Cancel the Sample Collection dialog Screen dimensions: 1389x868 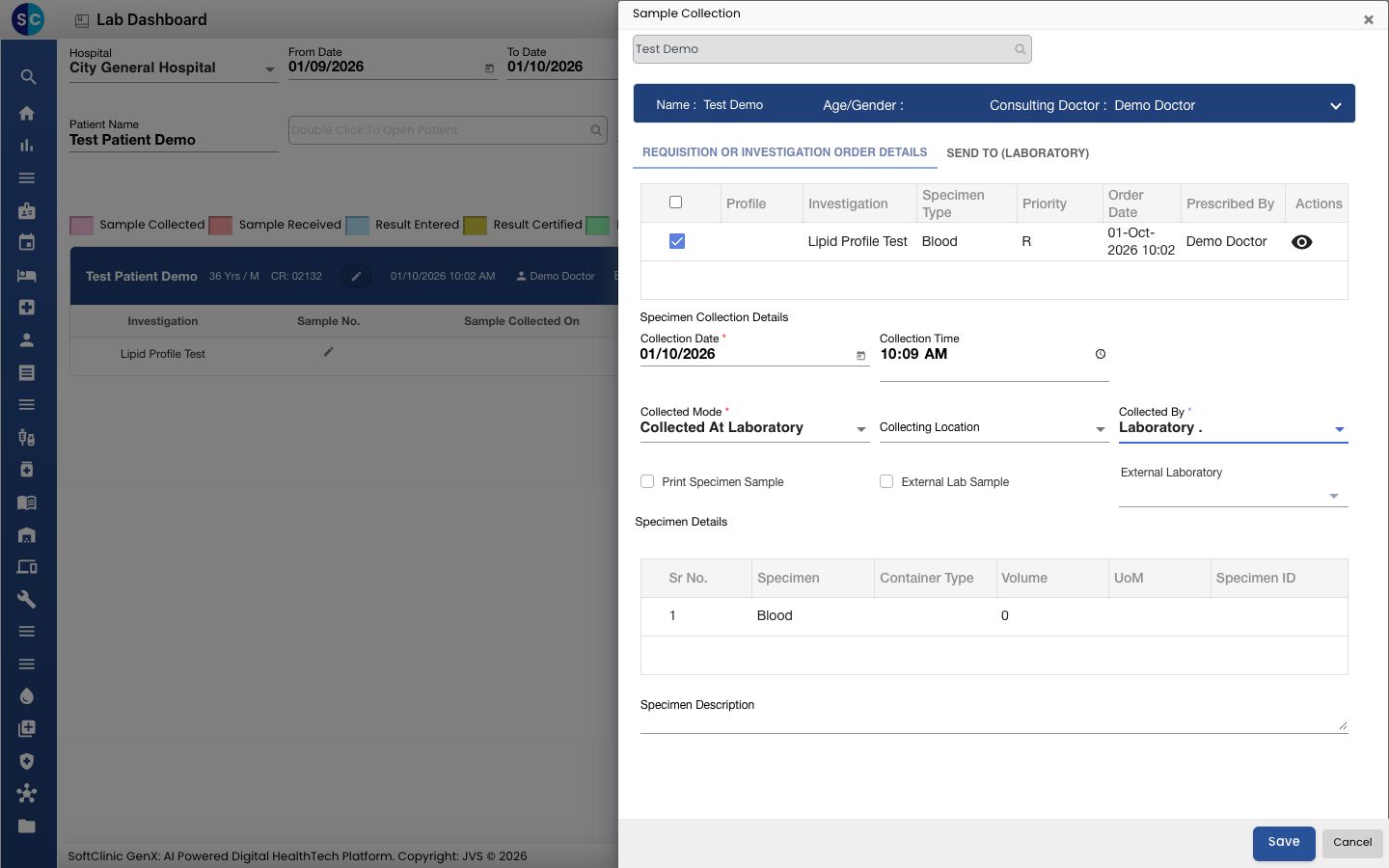(1352, 843)
